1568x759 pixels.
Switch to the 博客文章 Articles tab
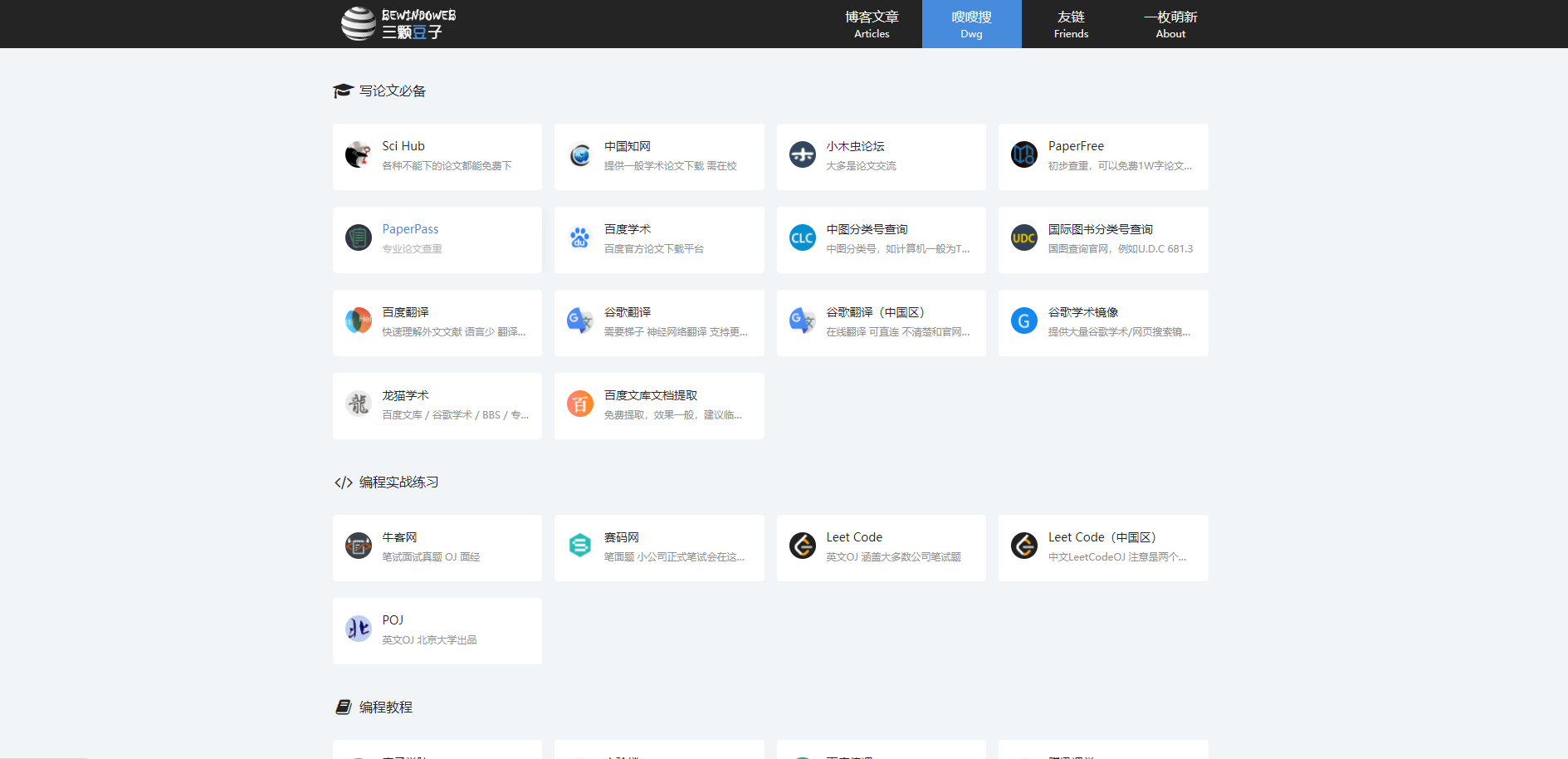872,23
